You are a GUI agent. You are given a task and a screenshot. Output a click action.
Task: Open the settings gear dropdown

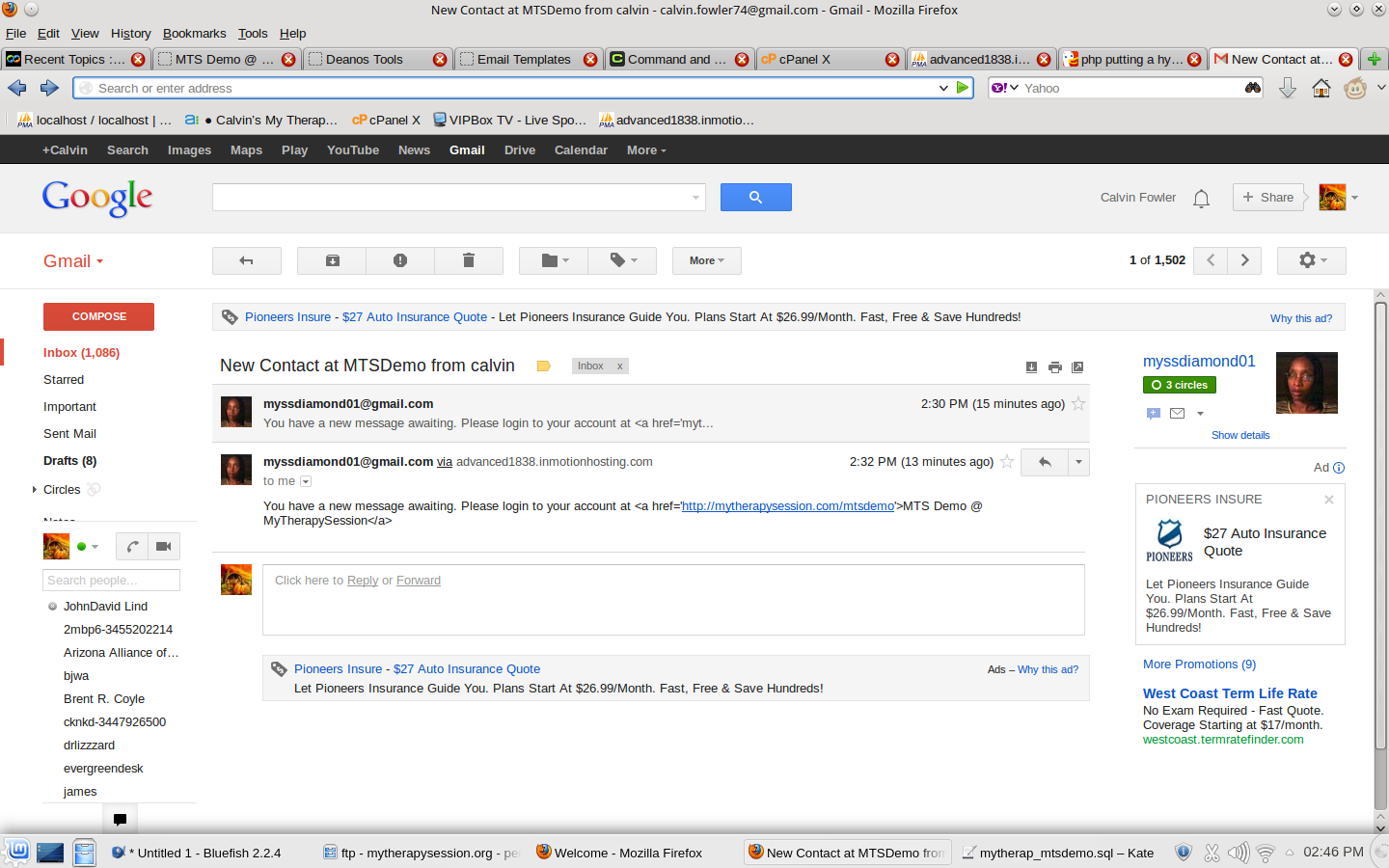tap(1312, 260)
